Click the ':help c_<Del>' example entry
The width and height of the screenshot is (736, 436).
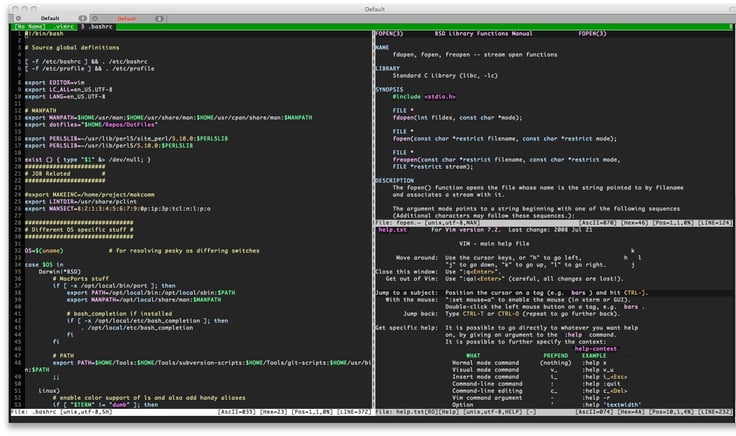605,391
